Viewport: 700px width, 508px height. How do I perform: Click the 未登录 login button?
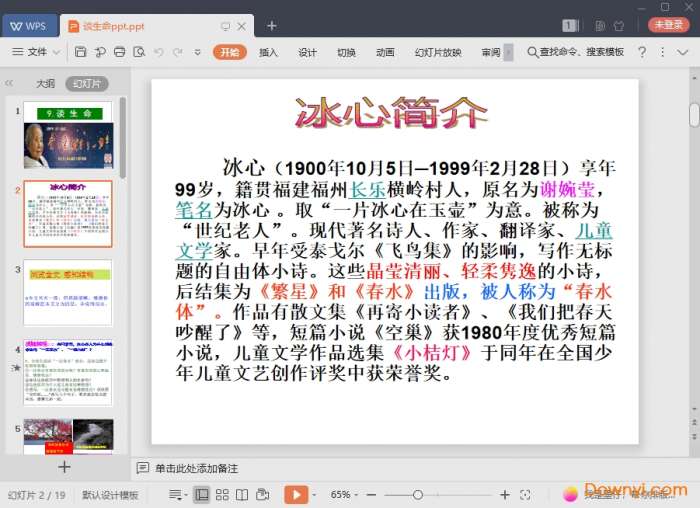[668, 25]
